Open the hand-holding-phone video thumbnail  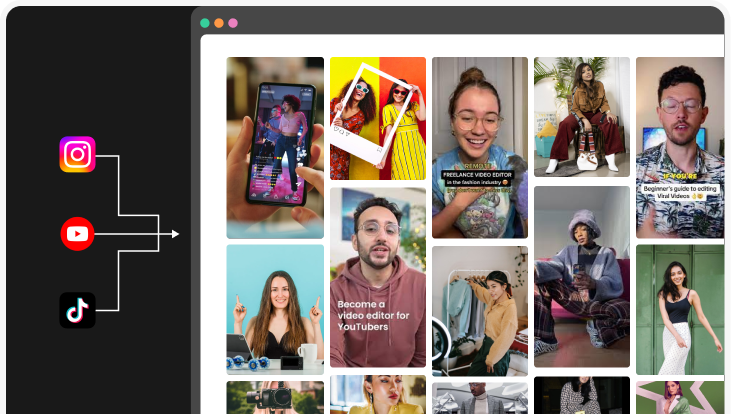[275, 148]
